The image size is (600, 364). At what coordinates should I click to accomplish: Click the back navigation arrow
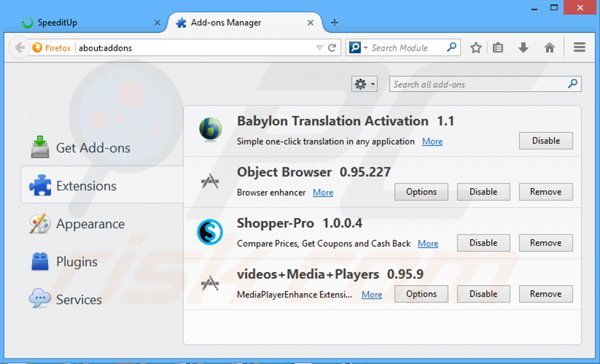[x=20, y=48]
